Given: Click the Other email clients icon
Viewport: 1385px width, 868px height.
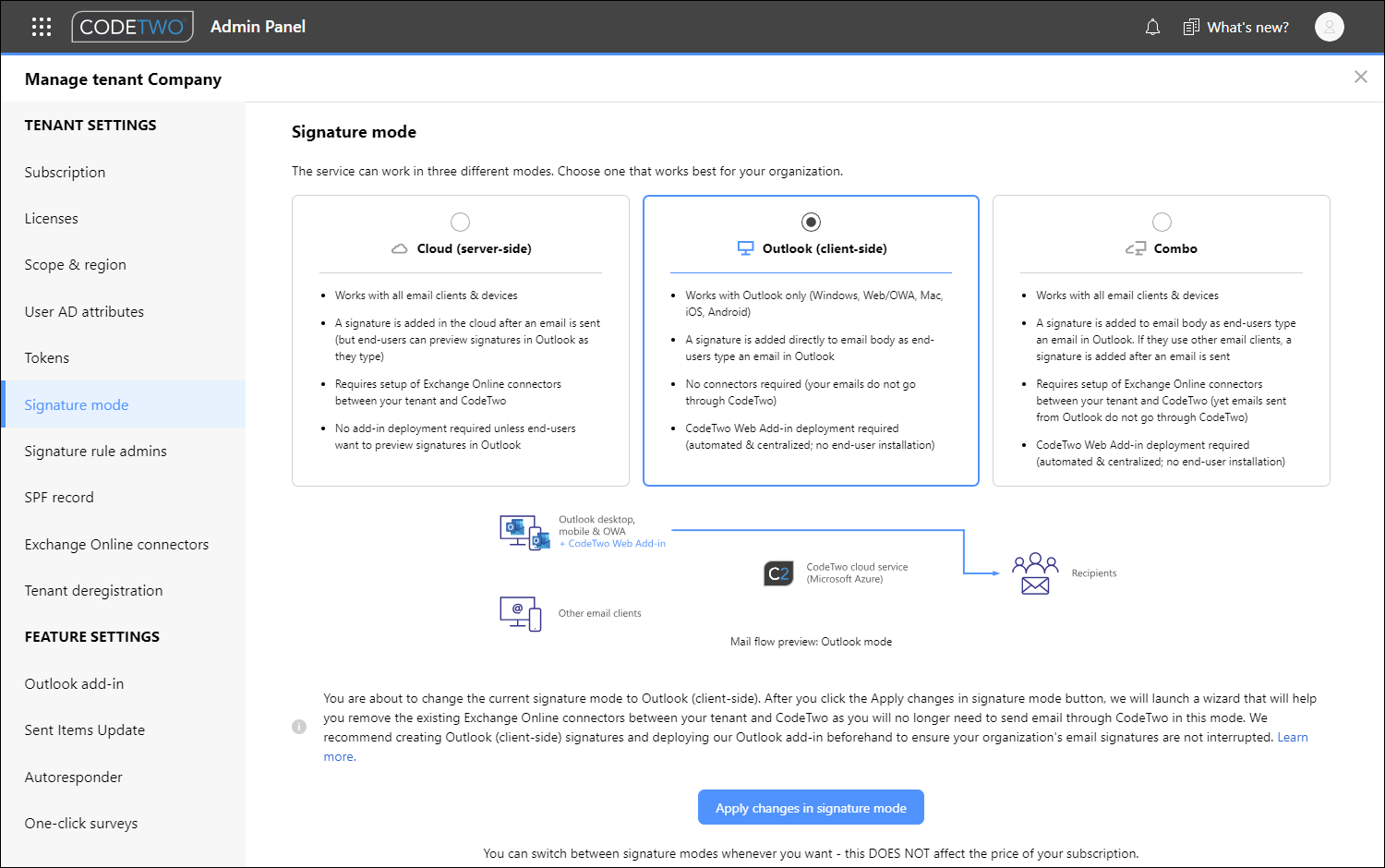Looking at the screenshot, I should (x=521, y=613).
